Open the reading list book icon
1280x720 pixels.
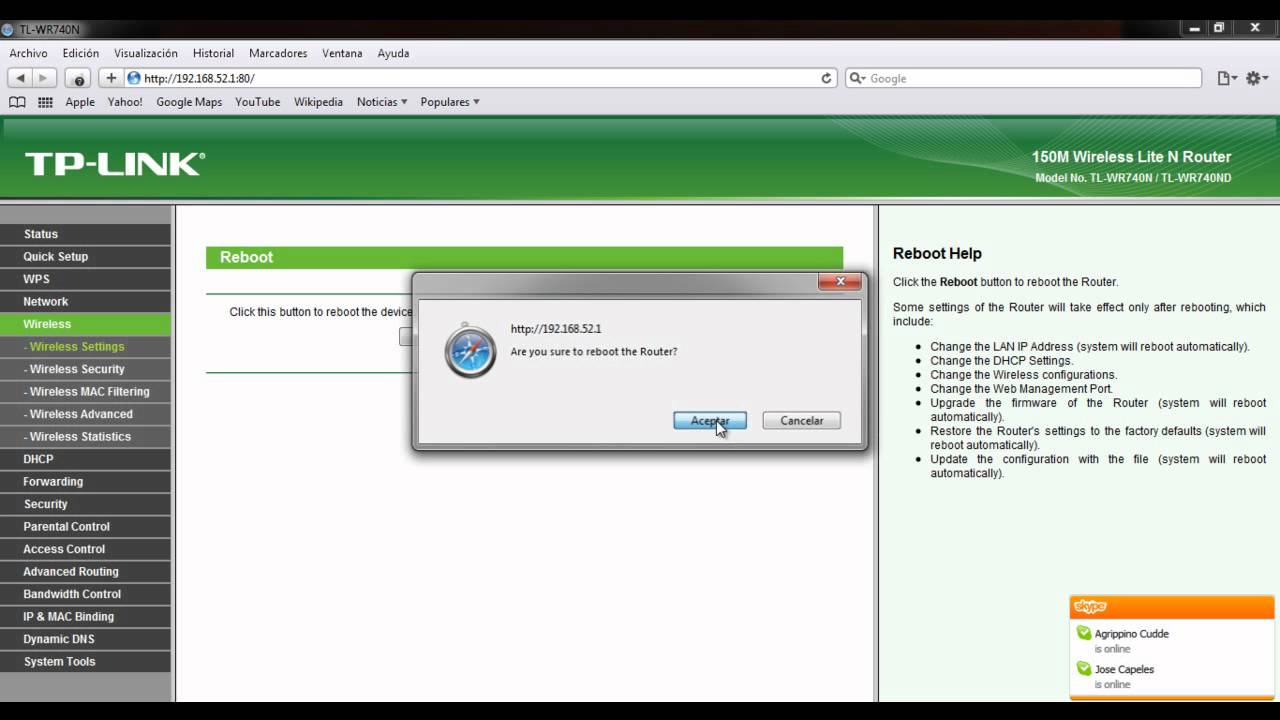17,102
